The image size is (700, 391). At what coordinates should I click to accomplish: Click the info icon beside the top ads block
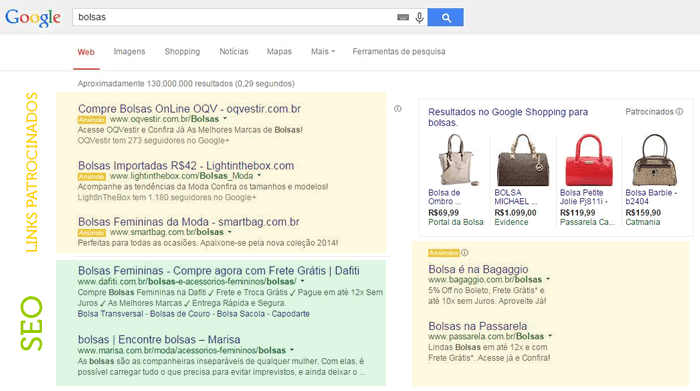[x=398, y=109]
